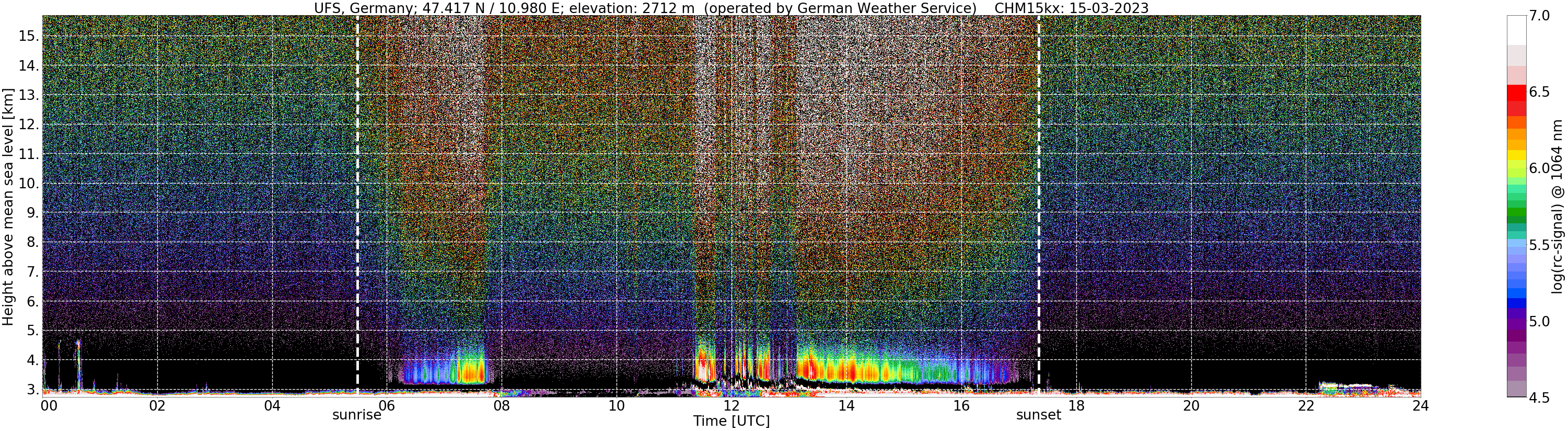Viewport: 1568px width, 431px height.
Task: Click the '11.' height axis tick label
Action: click(28, 154)
